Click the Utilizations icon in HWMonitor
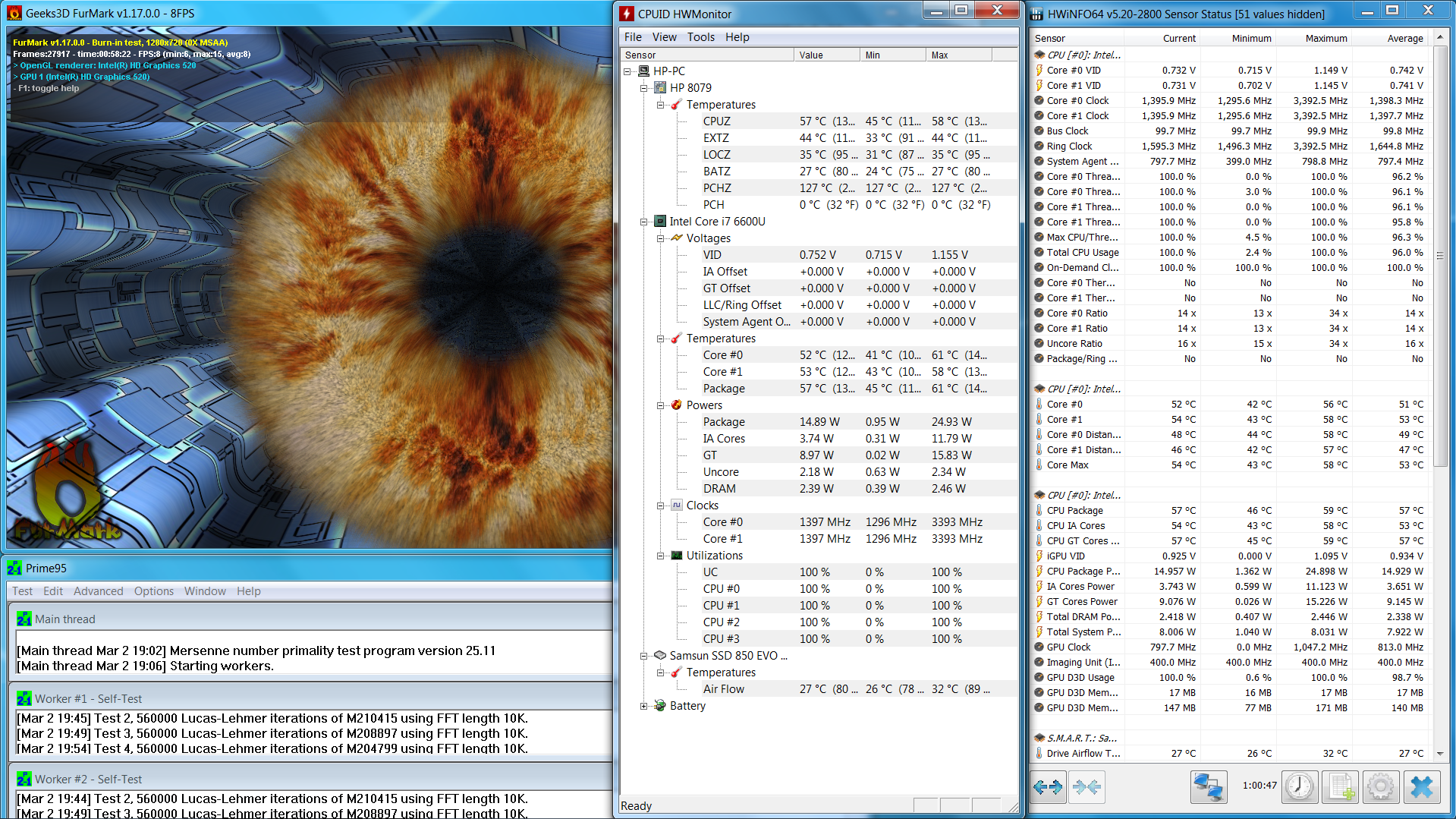The image size is (1456, 819). coord(677,556)
